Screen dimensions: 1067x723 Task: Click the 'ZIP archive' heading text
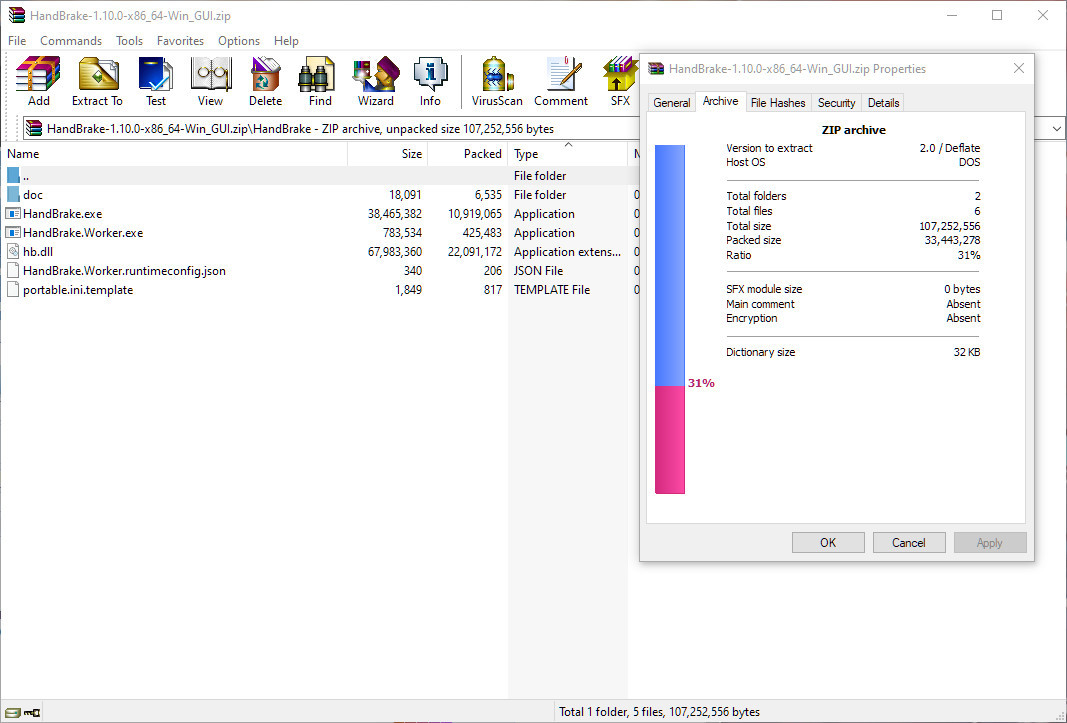pos(853,130)
